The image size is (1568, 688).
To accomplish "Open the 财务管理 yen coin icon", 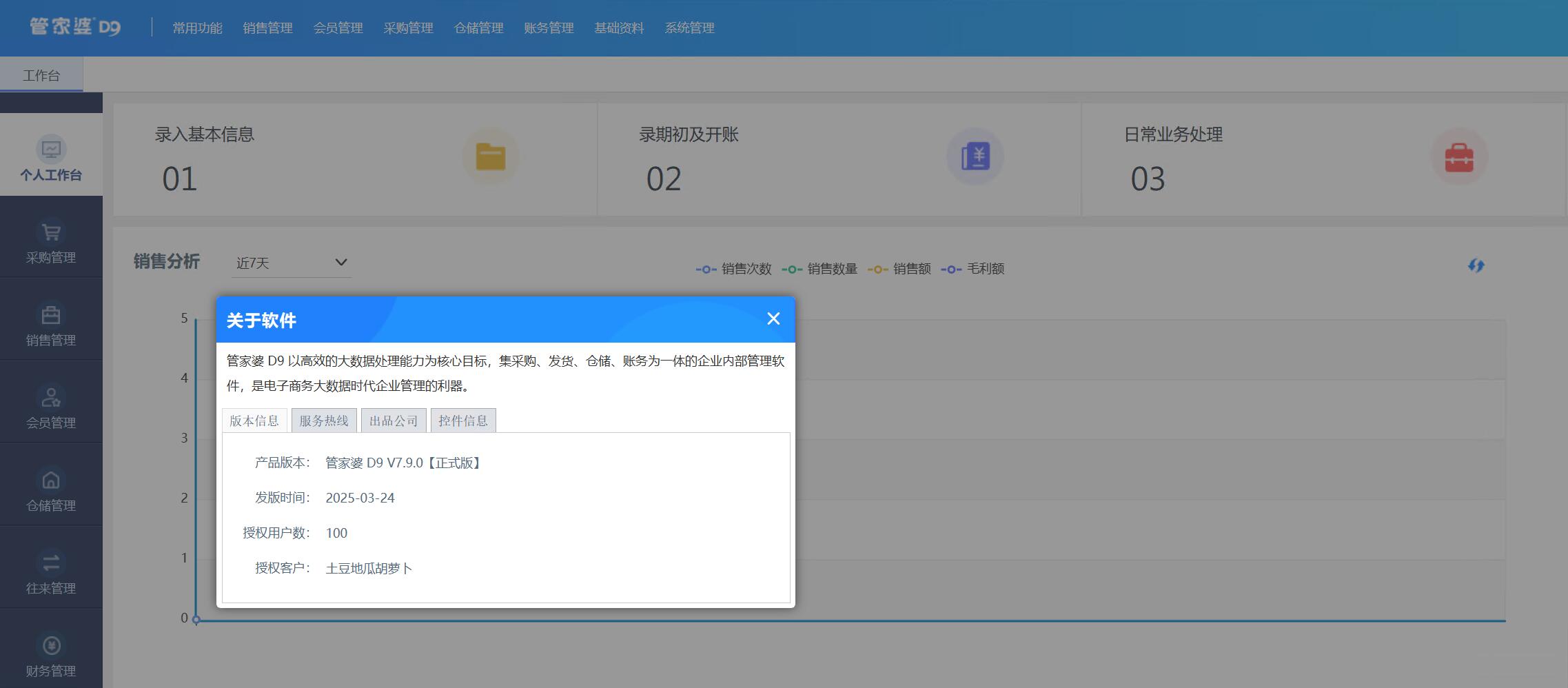I will point(51,645).
